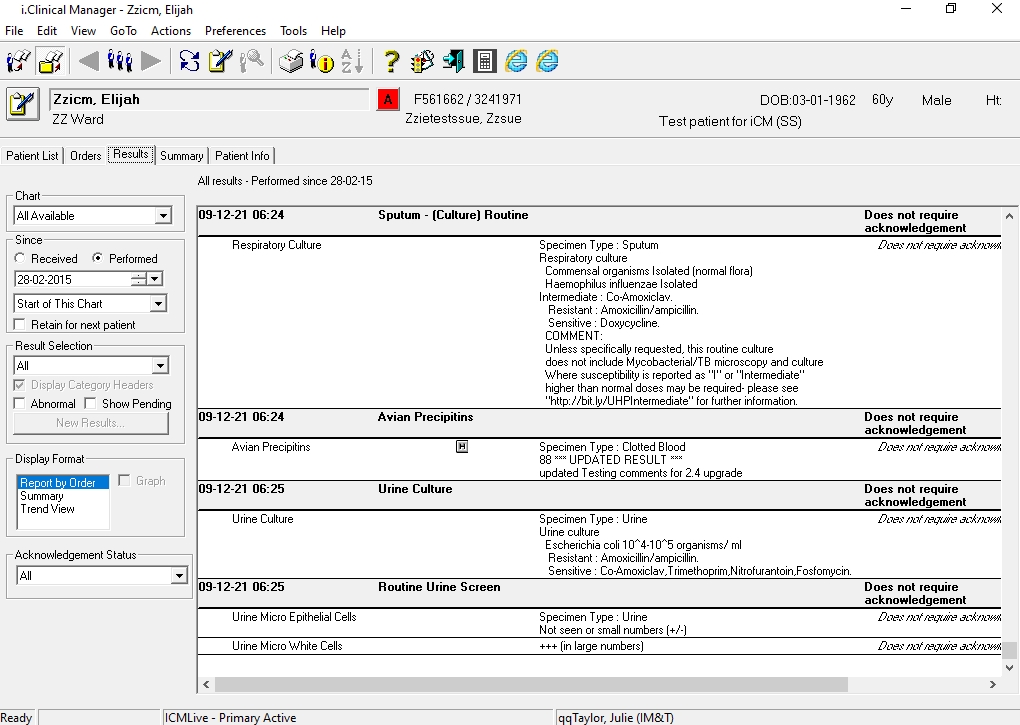Click the yellow folder with book toolbar icon
Image resolution: width=1020 pixels, height=725 pixels.
coord(50,61)
